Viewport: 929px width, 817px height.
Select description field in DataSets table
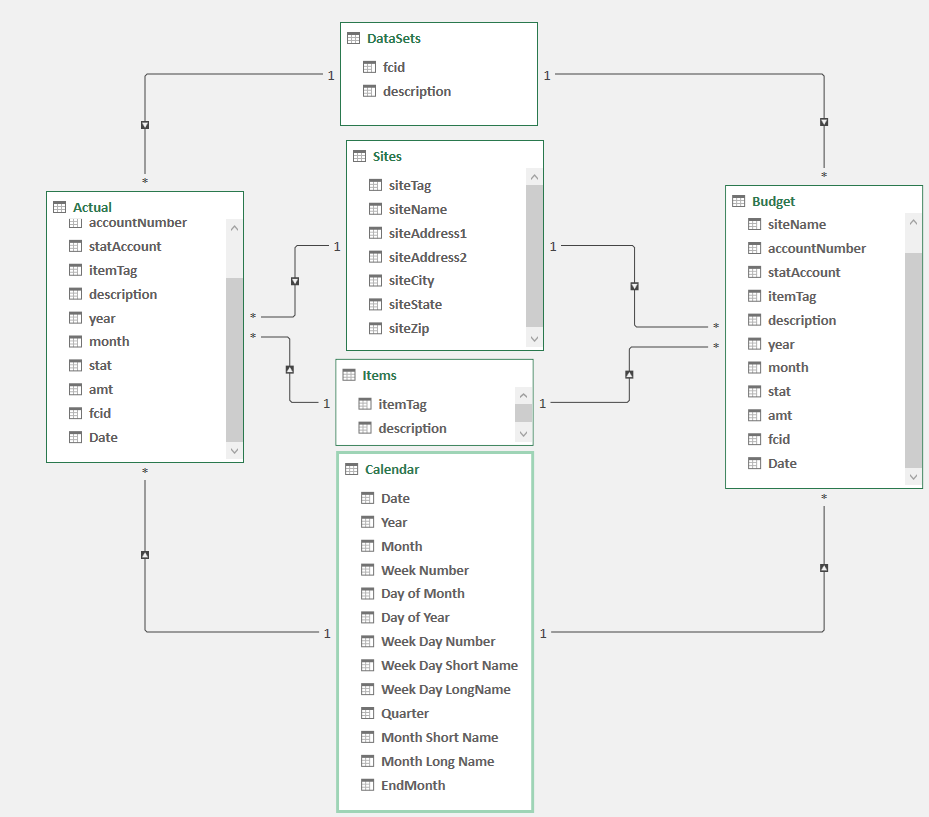point(417,91)
